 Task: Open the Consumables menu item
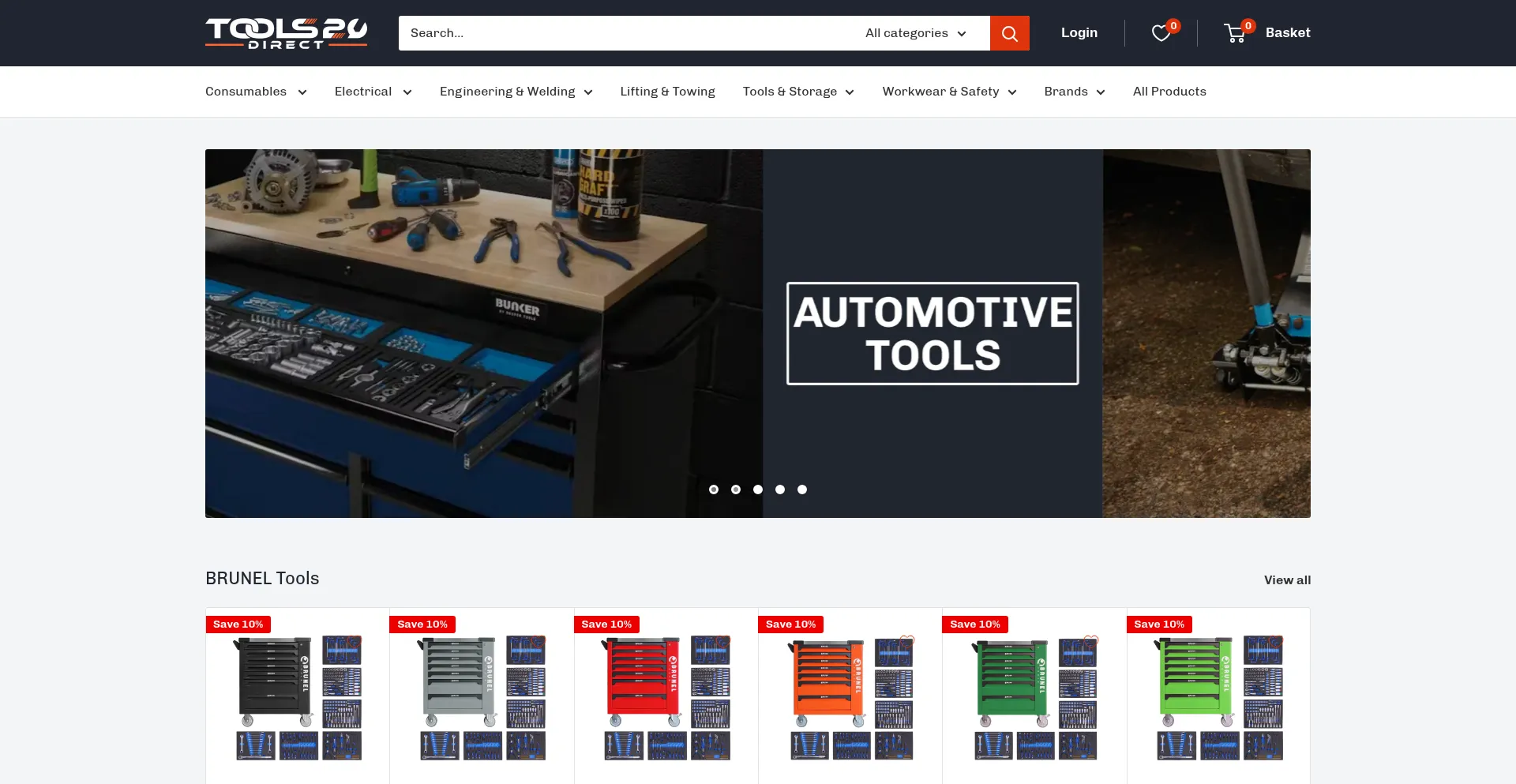pos(246,92)
